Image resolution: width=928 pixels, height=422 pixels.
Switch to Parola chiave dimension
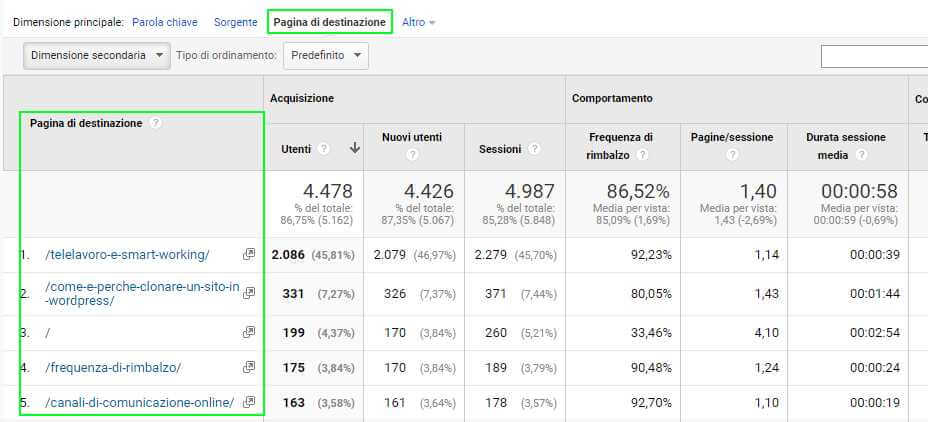tap(164, 22)
